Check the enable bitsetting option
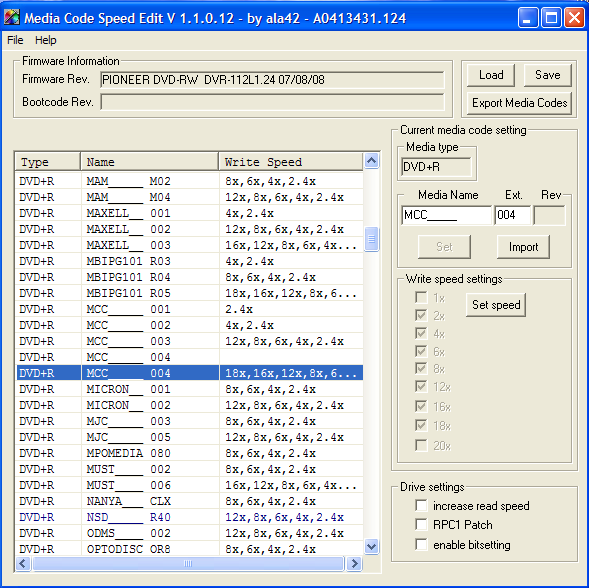This screenshot has width=589, height=588. 421,544
